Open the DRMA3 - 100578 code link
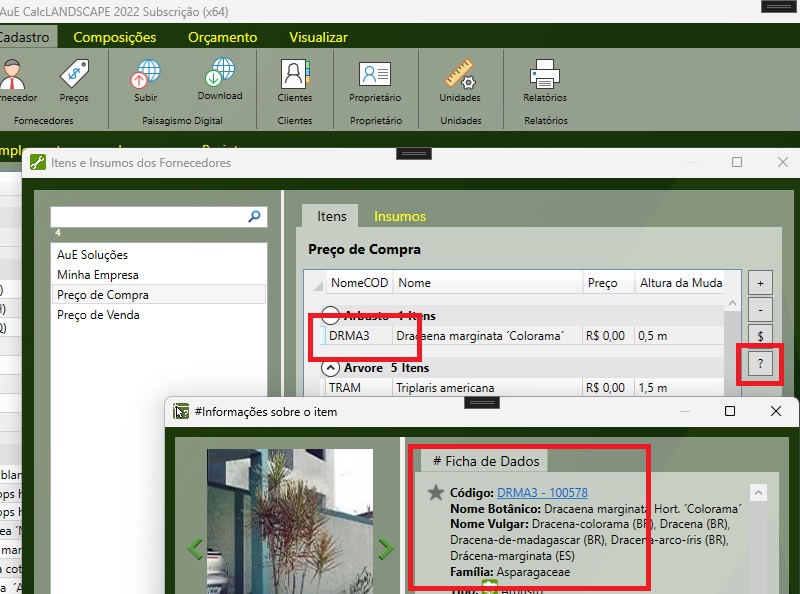 coord(542,493)
